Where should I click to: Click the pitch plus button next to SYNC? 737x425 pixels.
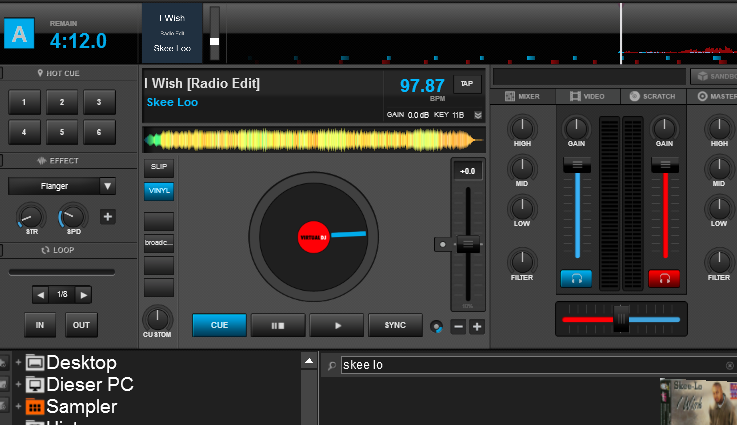point(477,326)
